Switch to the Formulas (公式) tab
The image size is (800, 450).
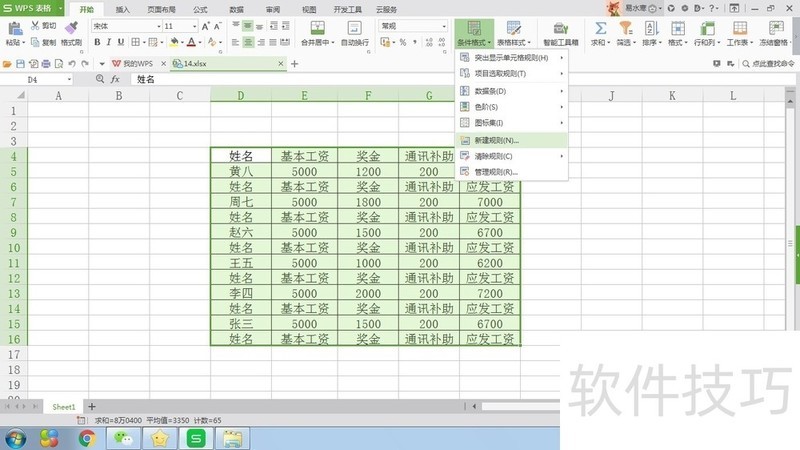pos(200,9)
